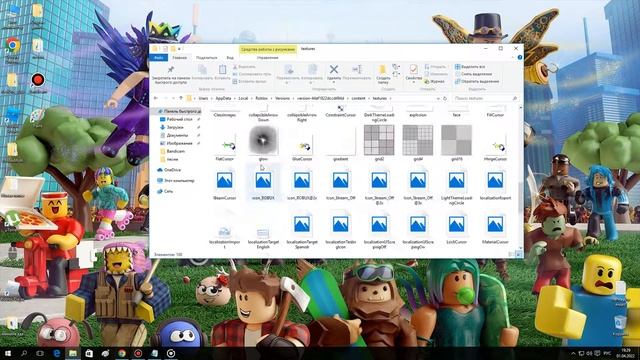Viewport: 640px width, 360px height.
Task: Select the icon_ROBUX image file
Action: coord(263,184)
